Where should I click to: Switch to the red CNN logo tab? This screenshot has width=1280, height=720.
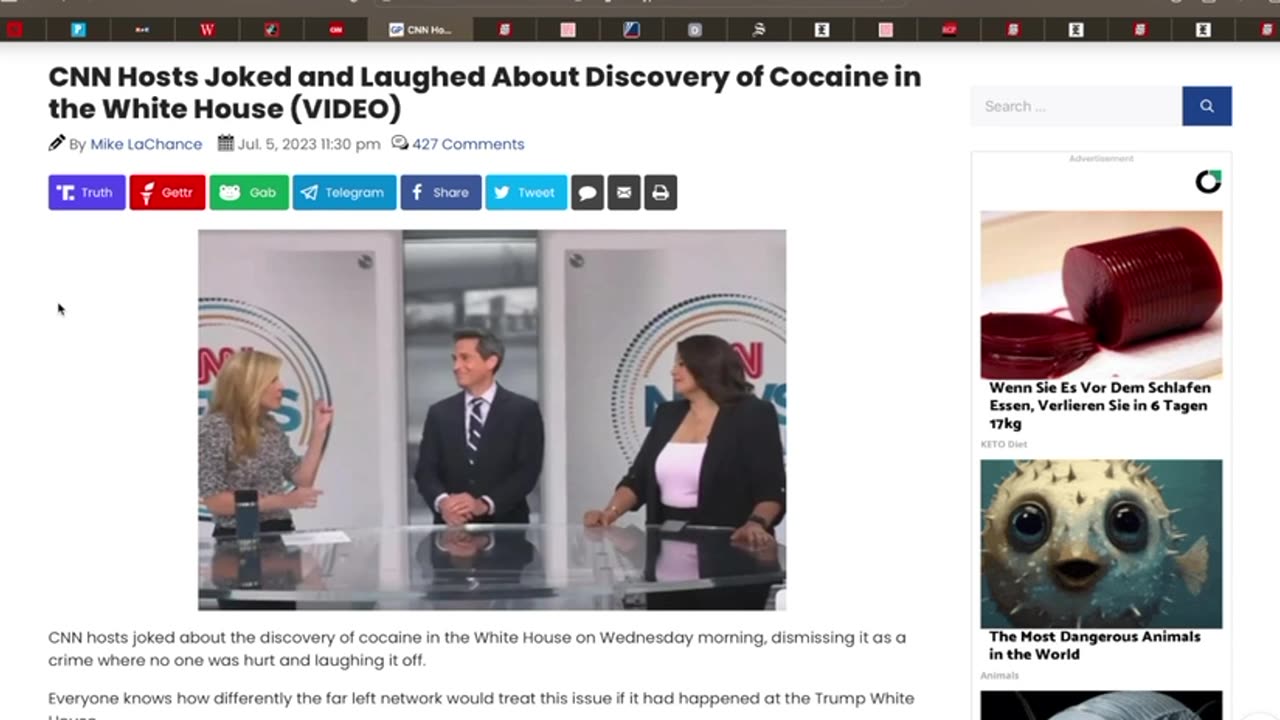tap(337, 30)
